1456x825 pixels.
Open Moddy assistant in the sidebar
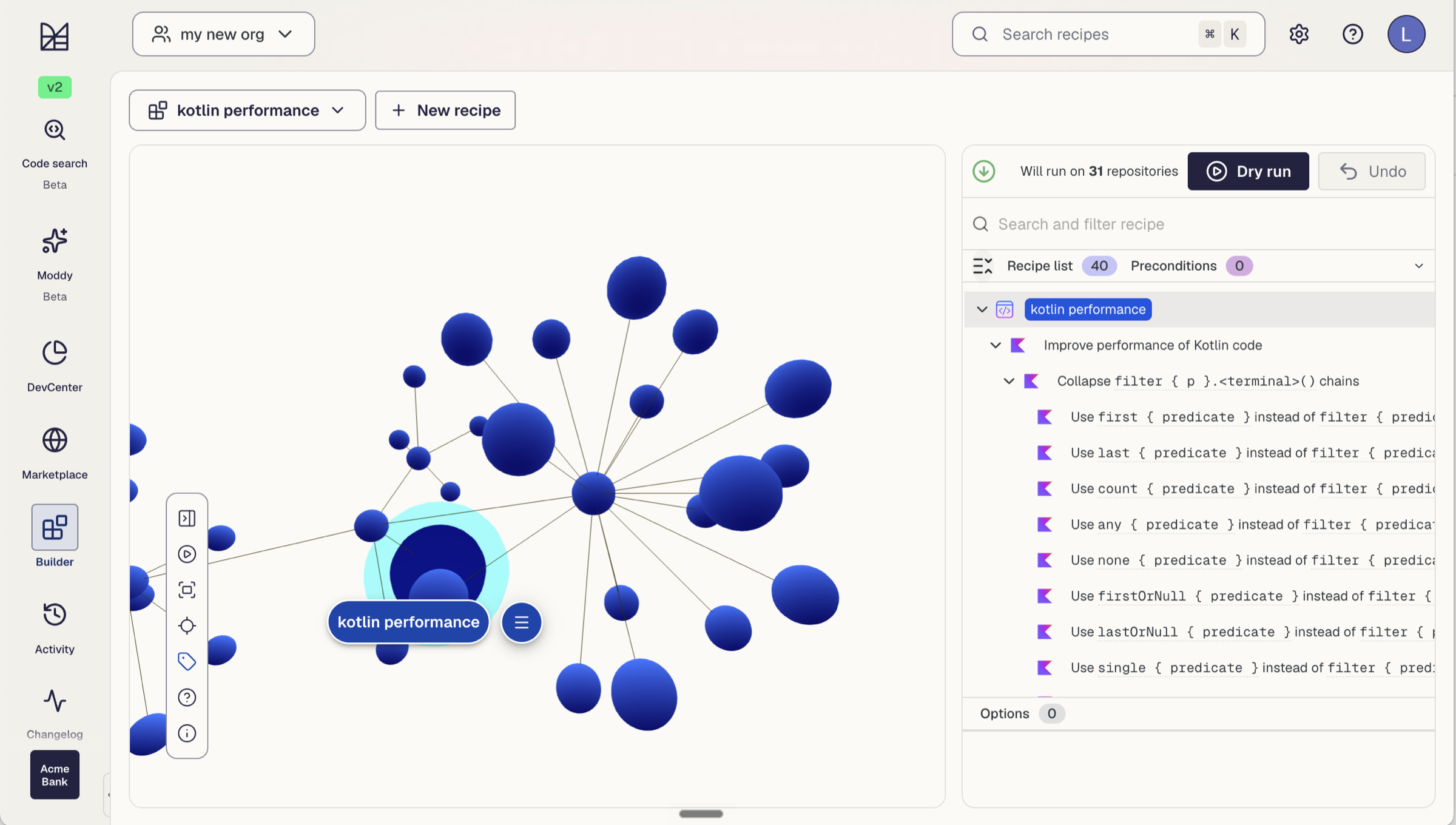55,264
